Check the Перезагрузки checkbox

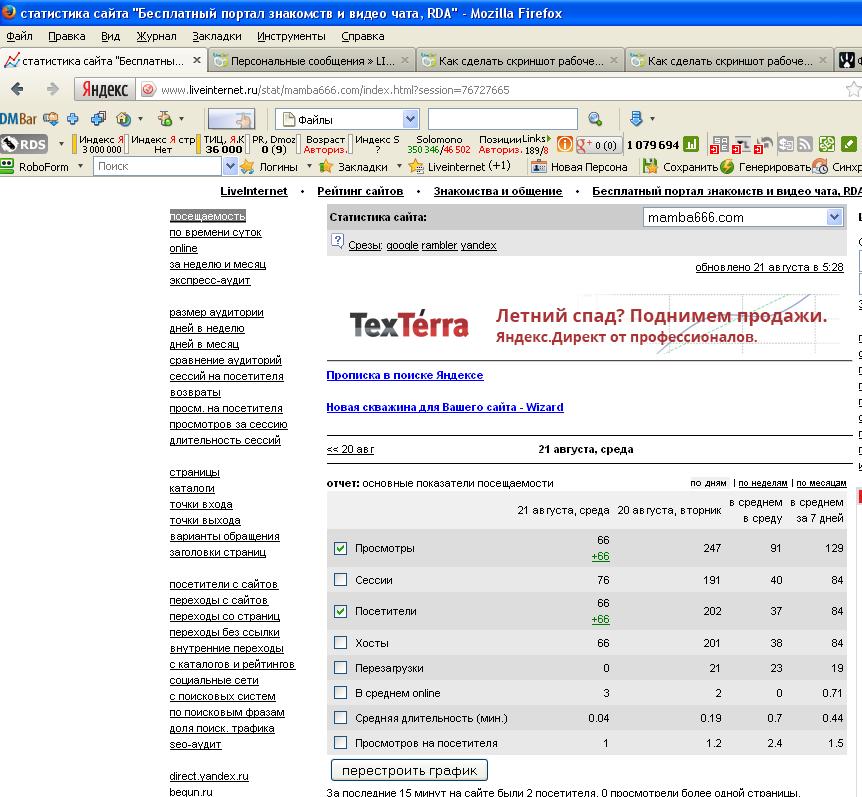[x=340, y=667]
